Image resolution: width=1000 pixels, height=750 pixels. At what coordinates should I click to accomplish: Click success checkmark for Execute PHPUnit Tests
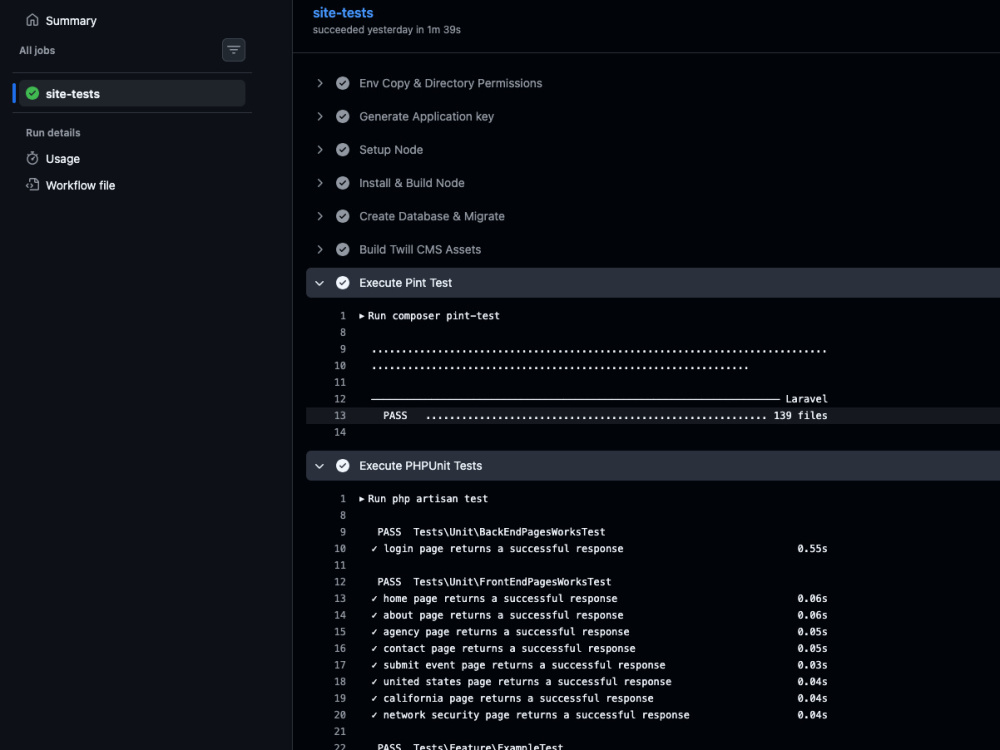[342, 466]
